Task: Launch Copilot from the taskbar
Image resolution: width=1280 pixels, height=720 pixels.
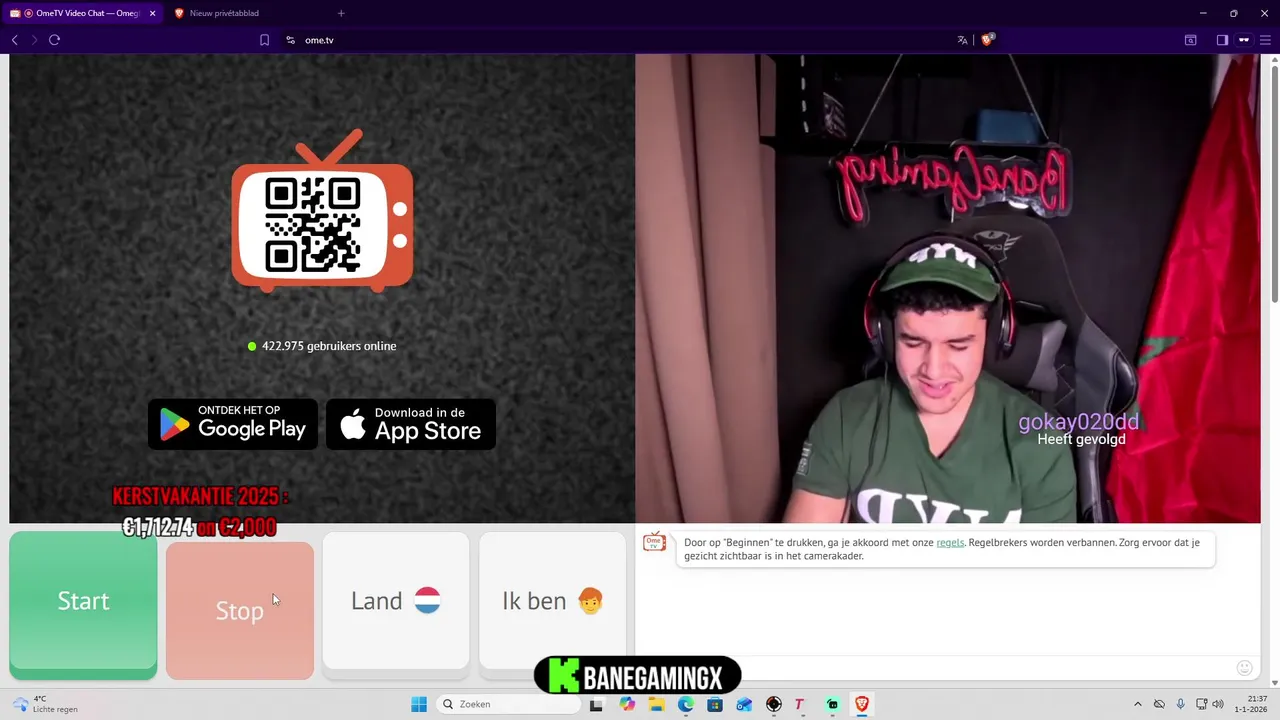Action: [x=627, y=704]
